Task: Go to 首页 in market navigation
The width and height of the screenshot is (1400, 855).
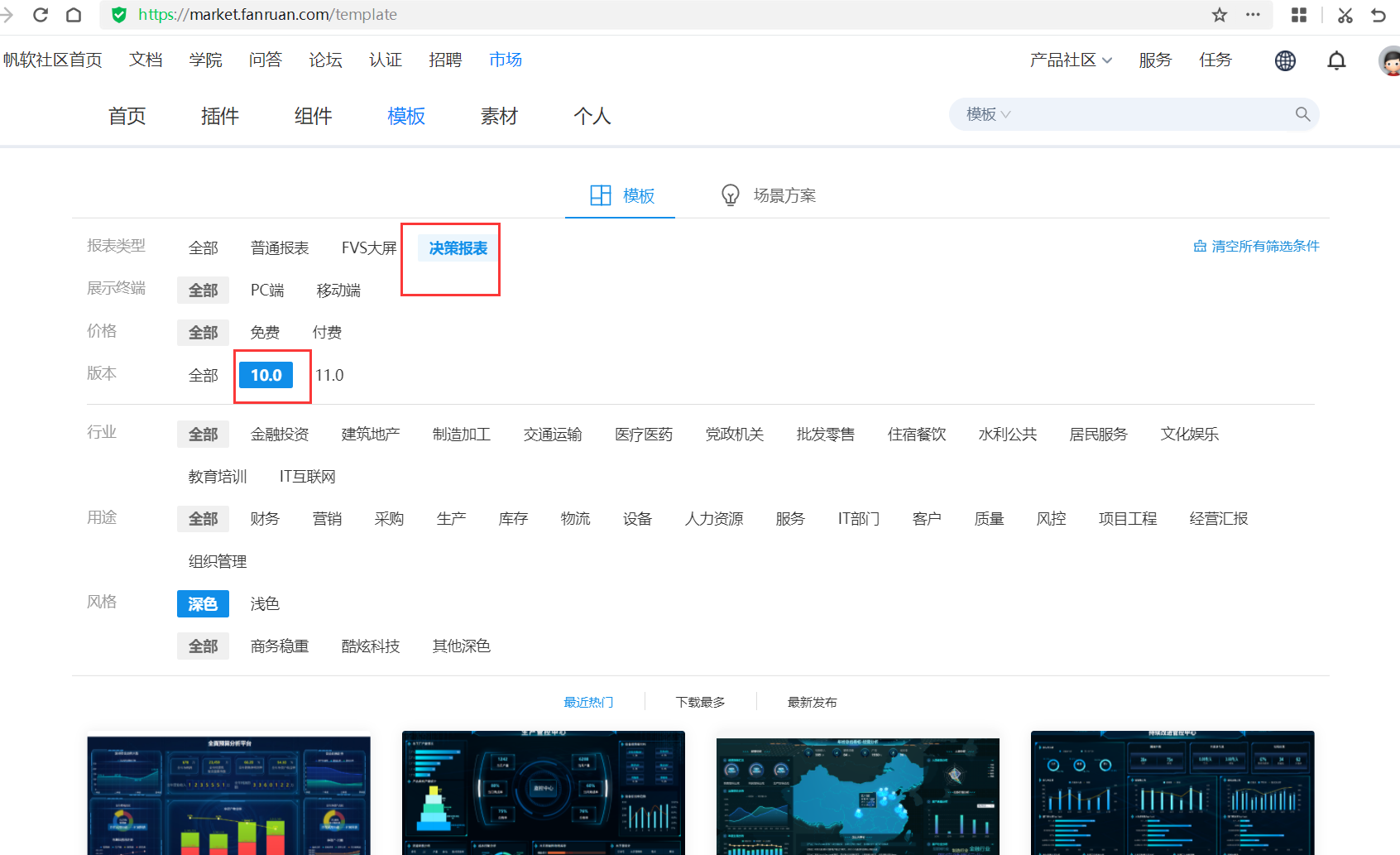Action: (x=127, y=116)
